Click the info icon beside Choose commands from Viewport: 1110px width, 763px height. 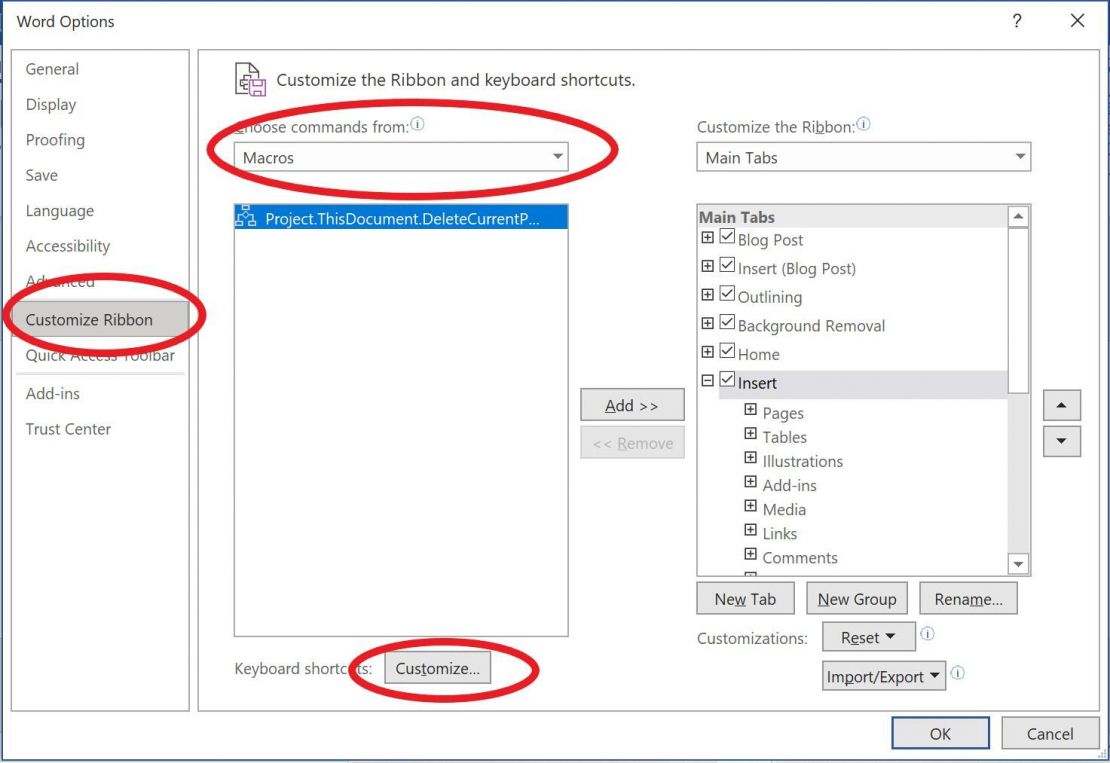point(419,122)
